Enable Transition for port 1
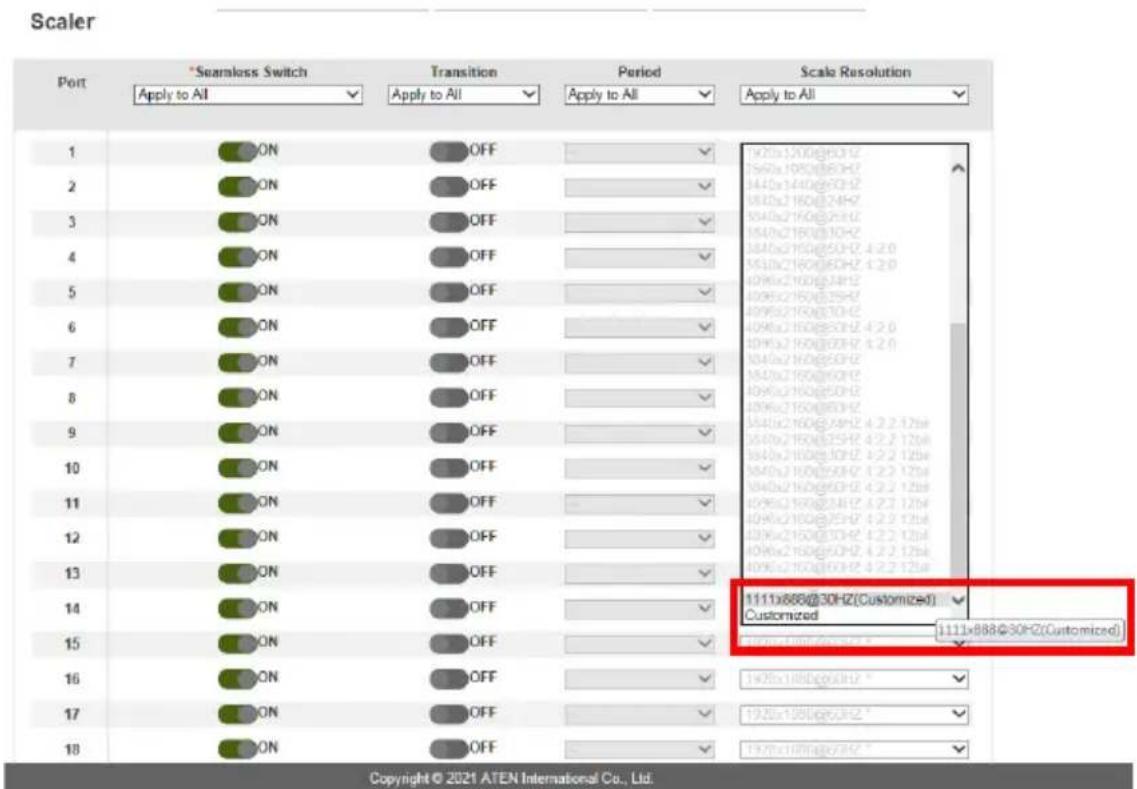Screen dimensions: 1137x789 pos(449,152)
